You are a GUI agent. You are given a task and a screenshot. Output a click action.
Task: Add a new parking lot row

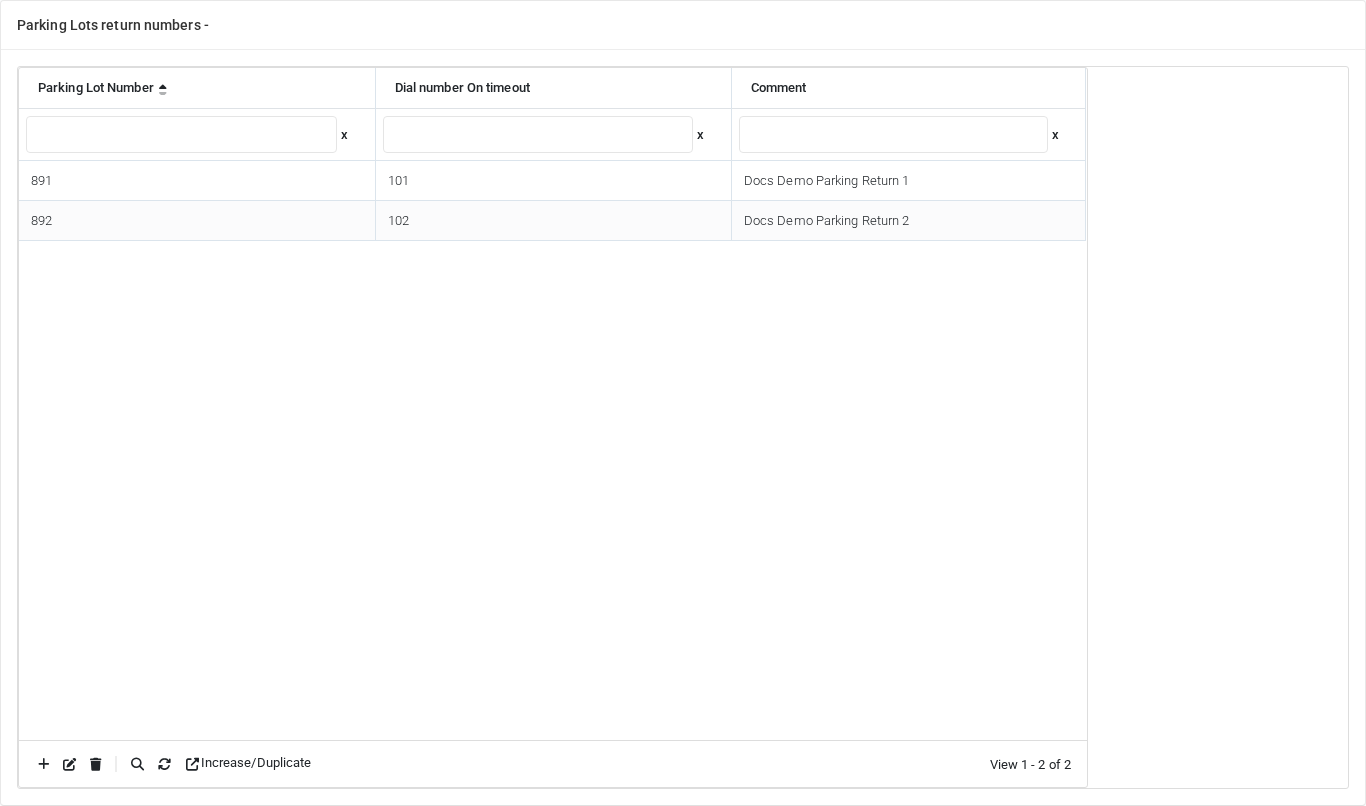click(x=44, y=764)
